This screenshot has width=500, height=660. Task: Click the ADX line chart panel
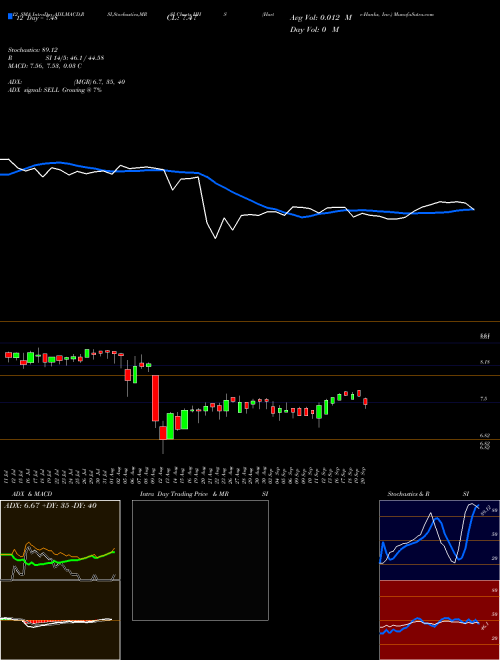point(60,540)
